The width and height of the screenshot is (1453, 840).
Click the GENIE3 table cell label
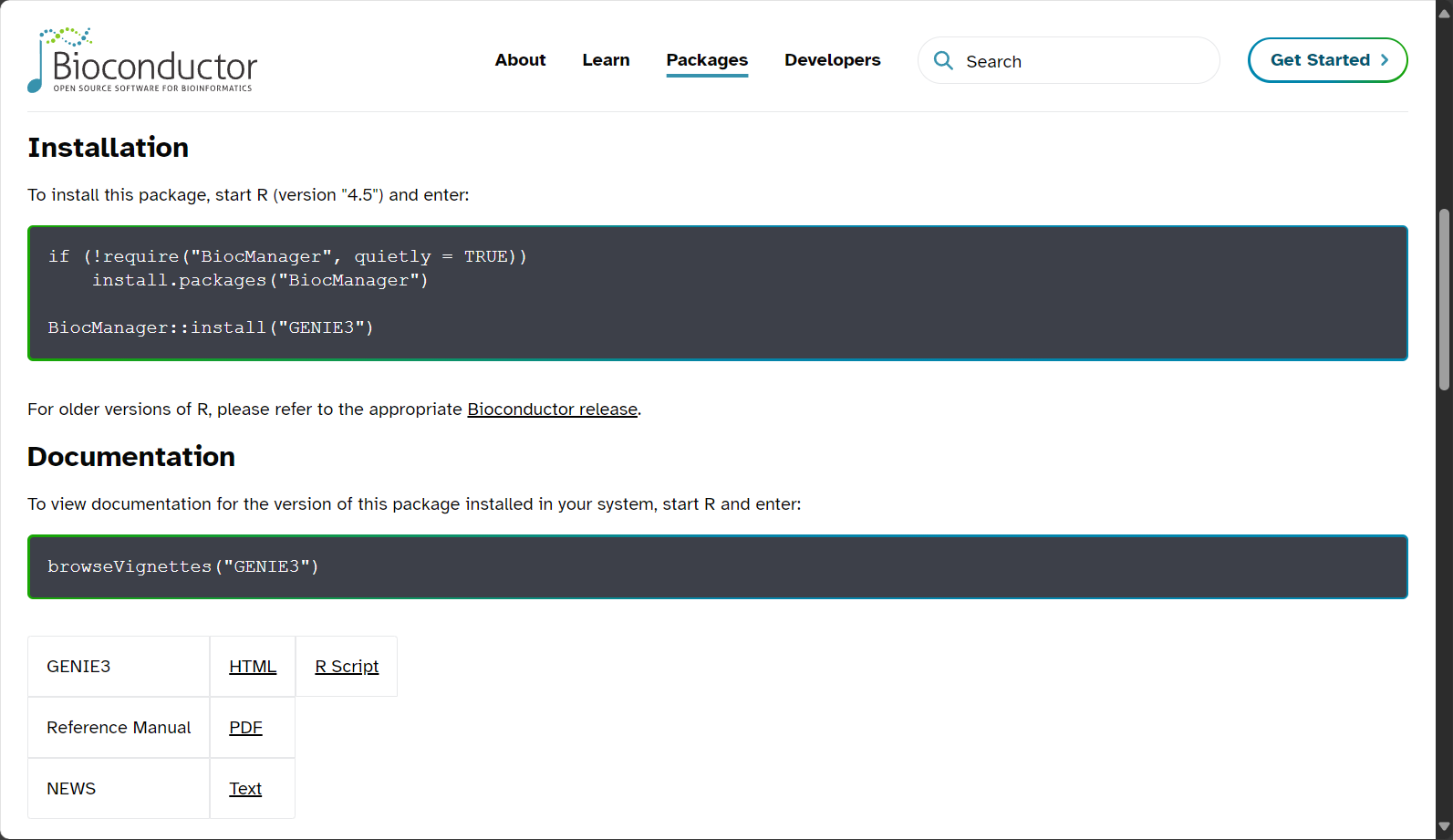(78, 667)
